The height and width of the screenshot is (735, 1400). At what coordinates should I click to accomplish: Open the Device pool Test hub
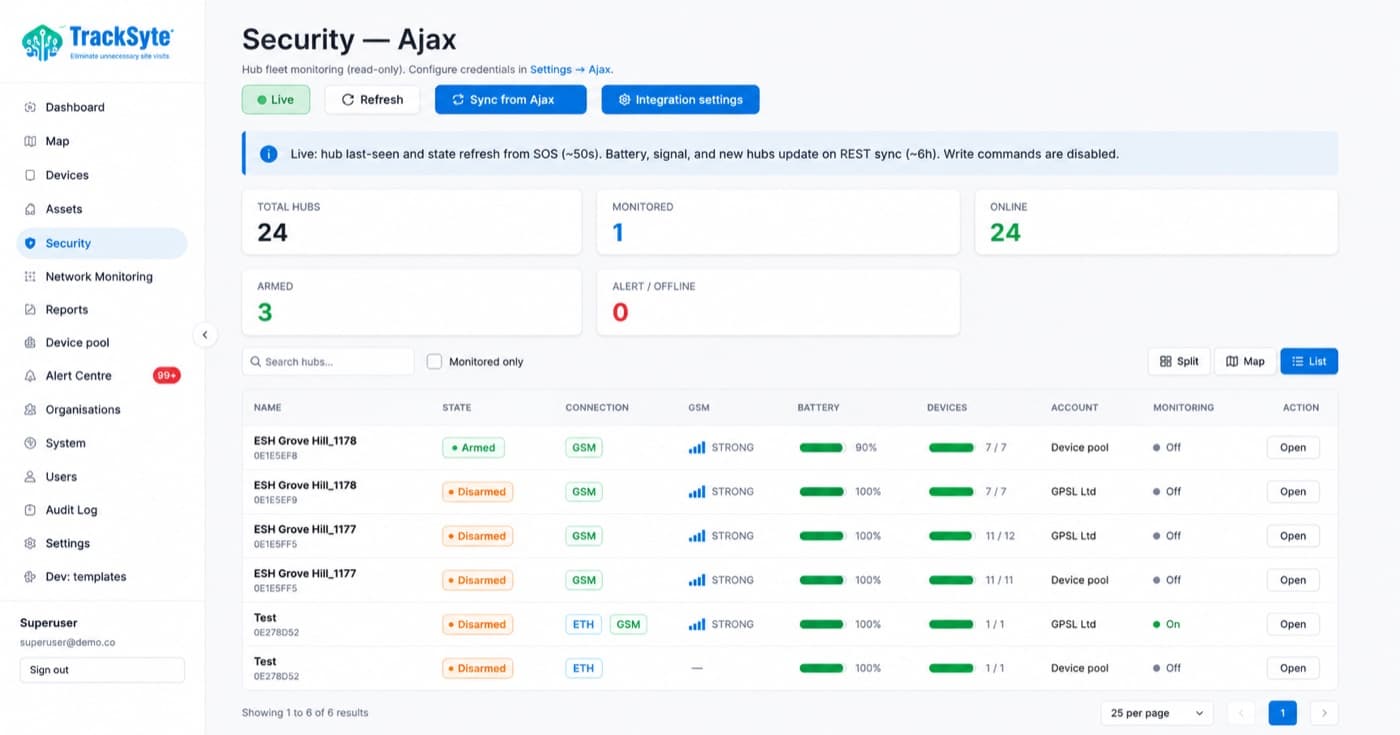(x=1293, y=668)
